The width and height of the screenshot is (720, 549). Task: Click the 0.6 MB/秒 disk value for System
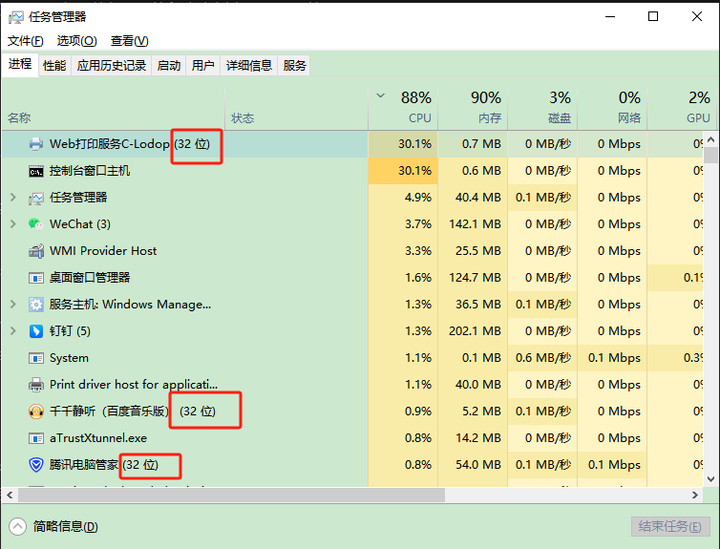click(543, 358)
